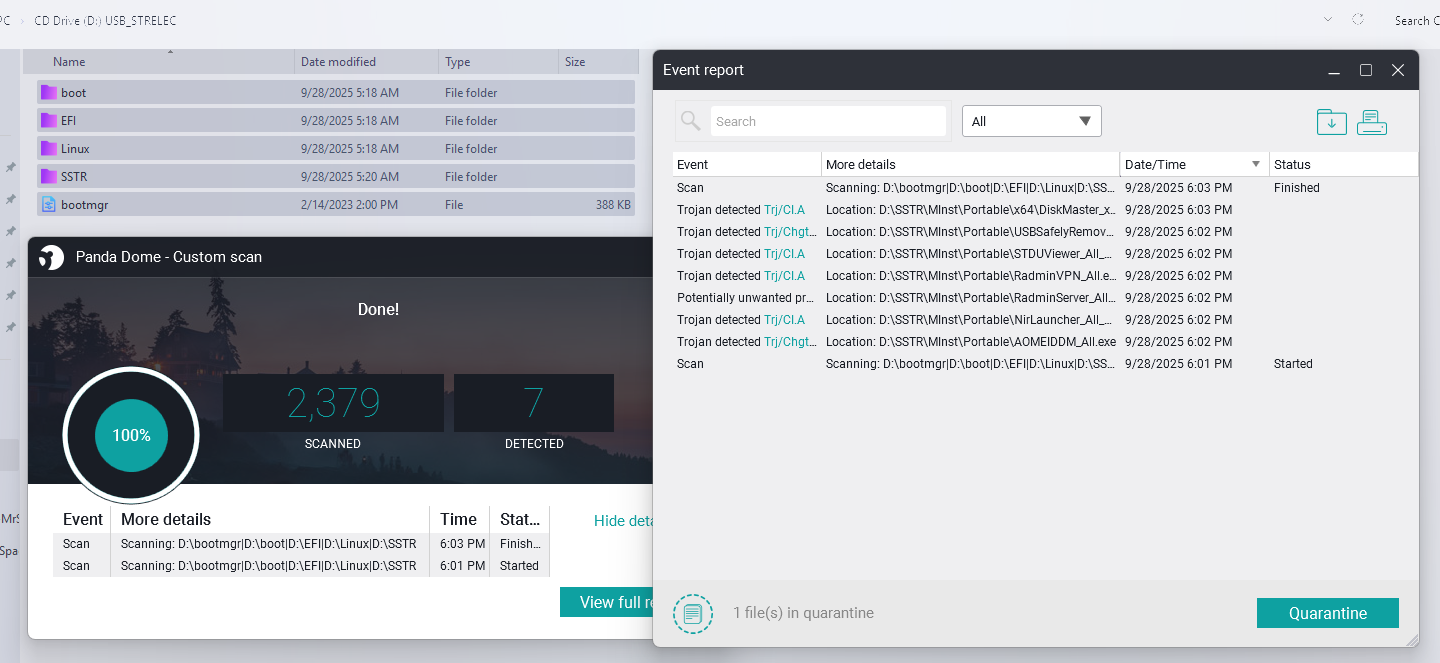Click the More details header in Event report
Image resolution: width=1440 pixels, height=663 pixels.
(970, 164)
